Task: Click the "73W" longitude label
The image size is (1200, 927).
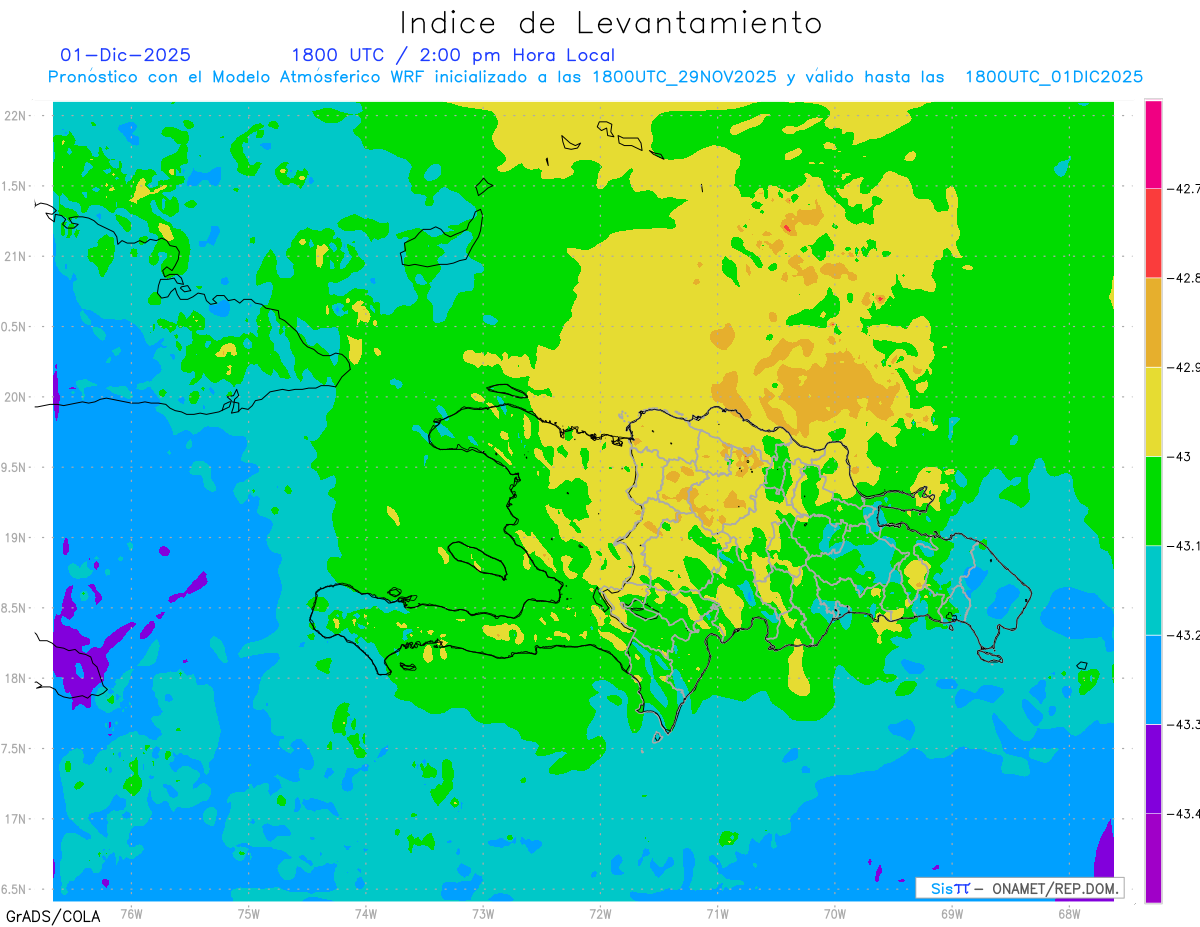Action: coord(483,913)
